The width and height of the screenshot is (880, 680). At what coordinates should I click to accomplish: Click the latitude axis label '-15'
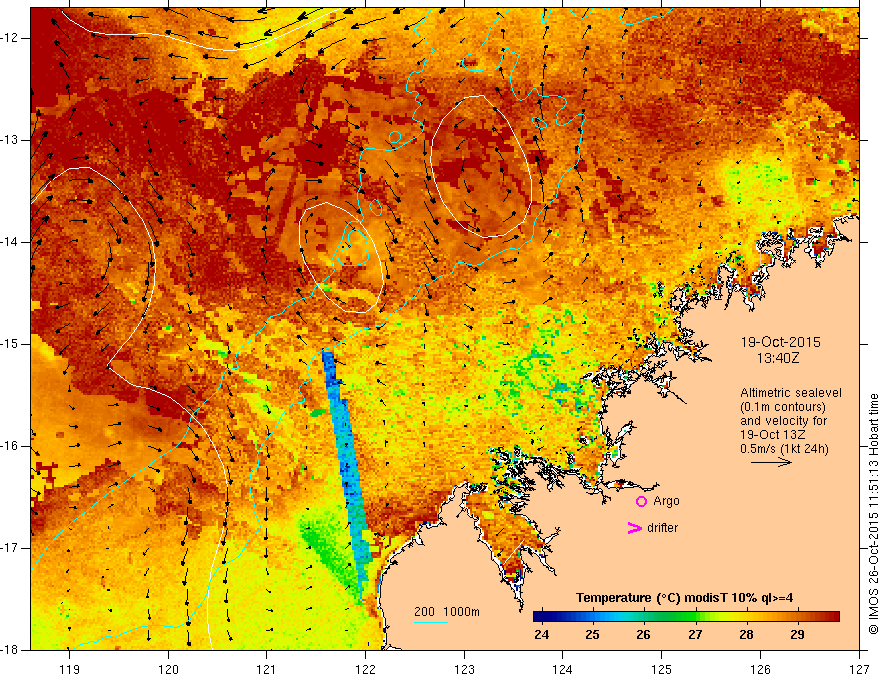(11, 344)
